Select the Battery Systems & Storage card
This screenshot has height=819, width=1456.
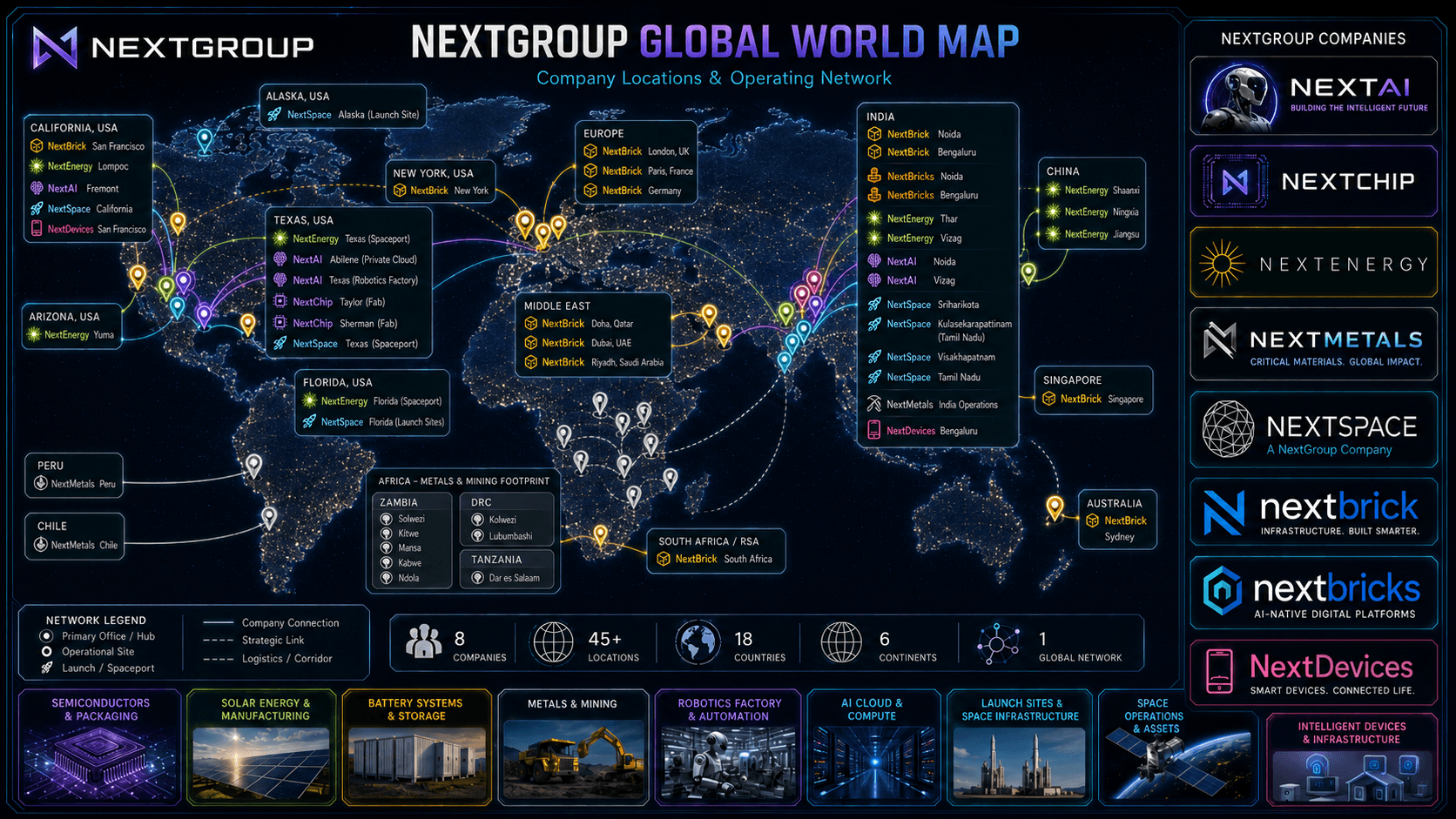pyautogui.click(x=416, y=747)
